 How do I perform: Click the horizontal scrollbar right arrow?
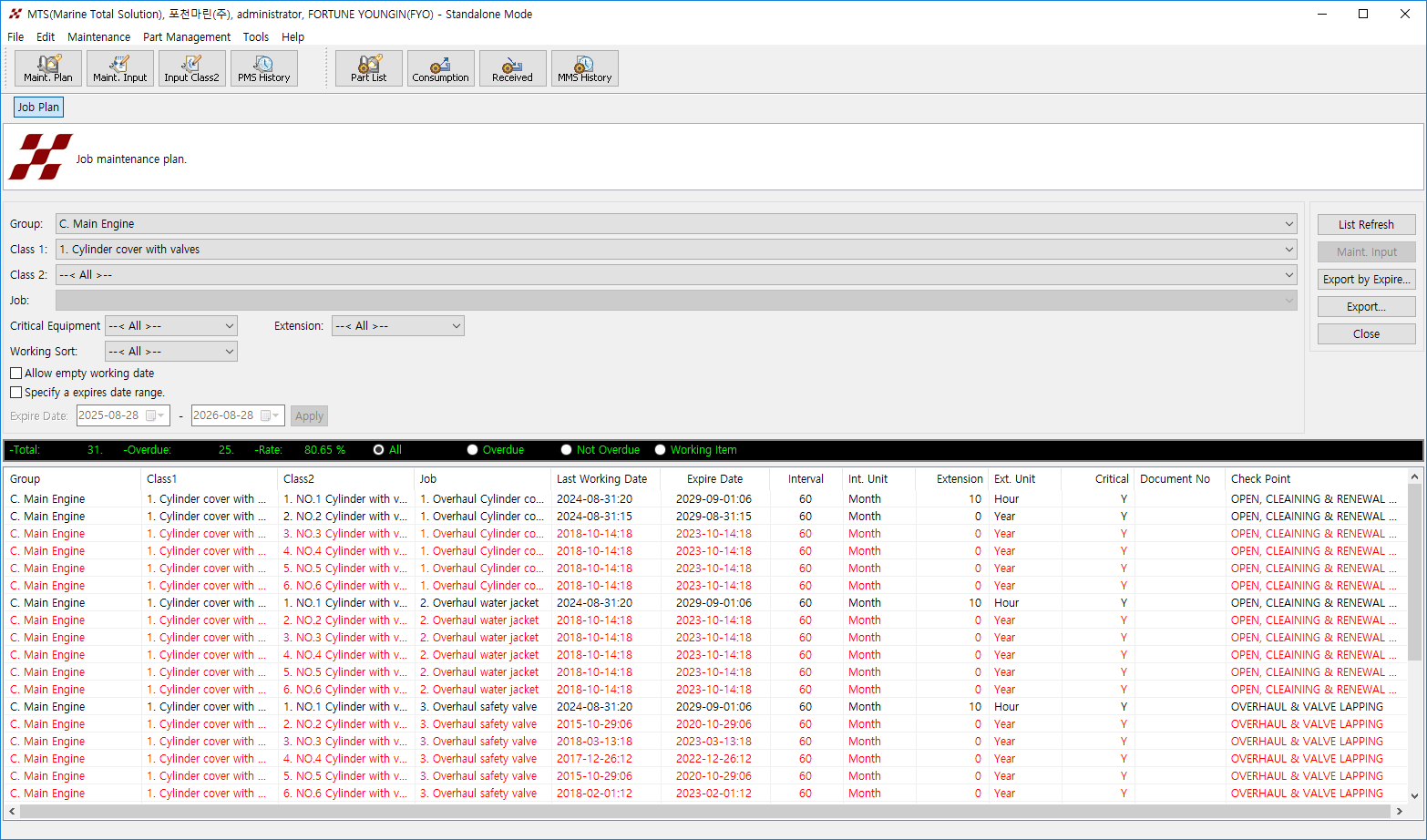point(1399,812)
